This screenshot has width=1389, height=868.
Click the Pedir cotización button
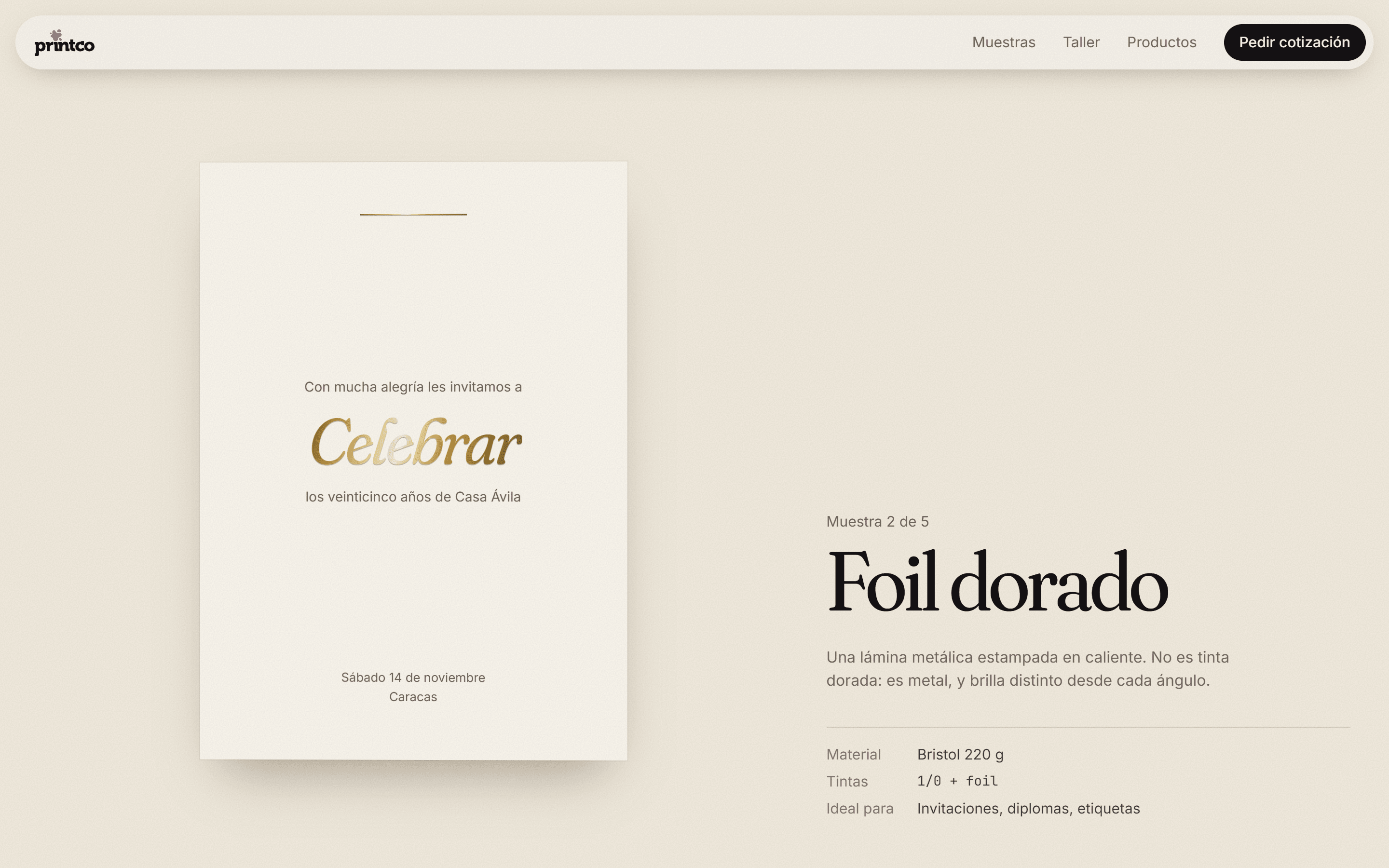(x=1294, y=42)
